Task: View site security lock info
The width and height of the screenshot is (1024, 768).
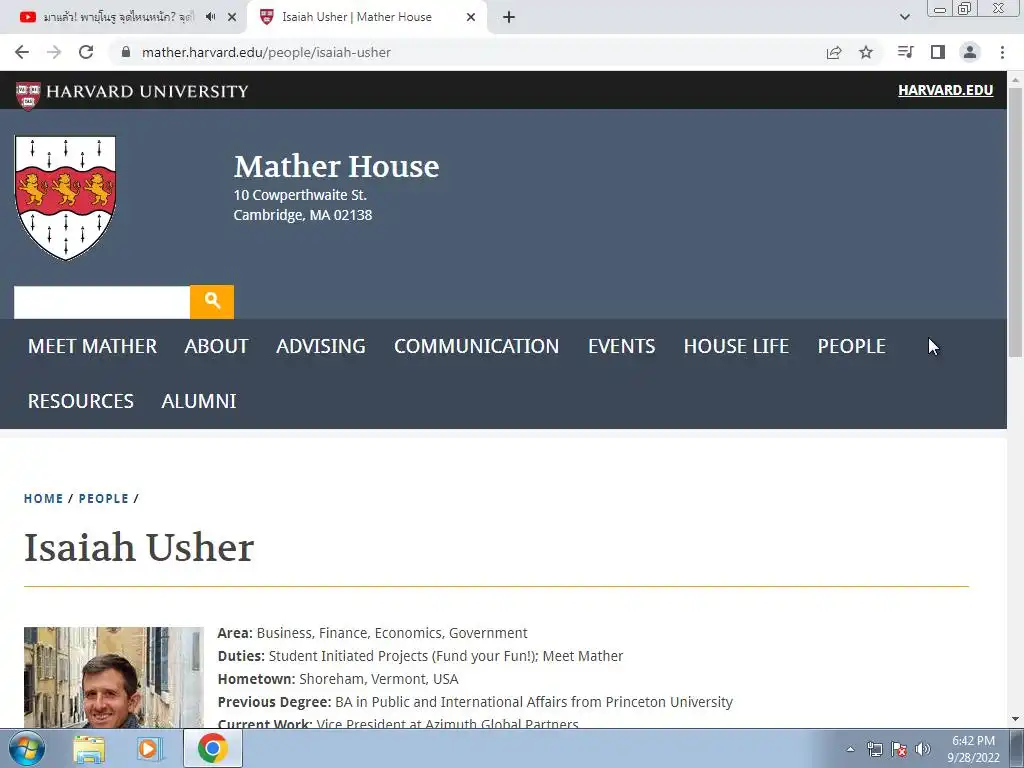Action: (126, 52)
